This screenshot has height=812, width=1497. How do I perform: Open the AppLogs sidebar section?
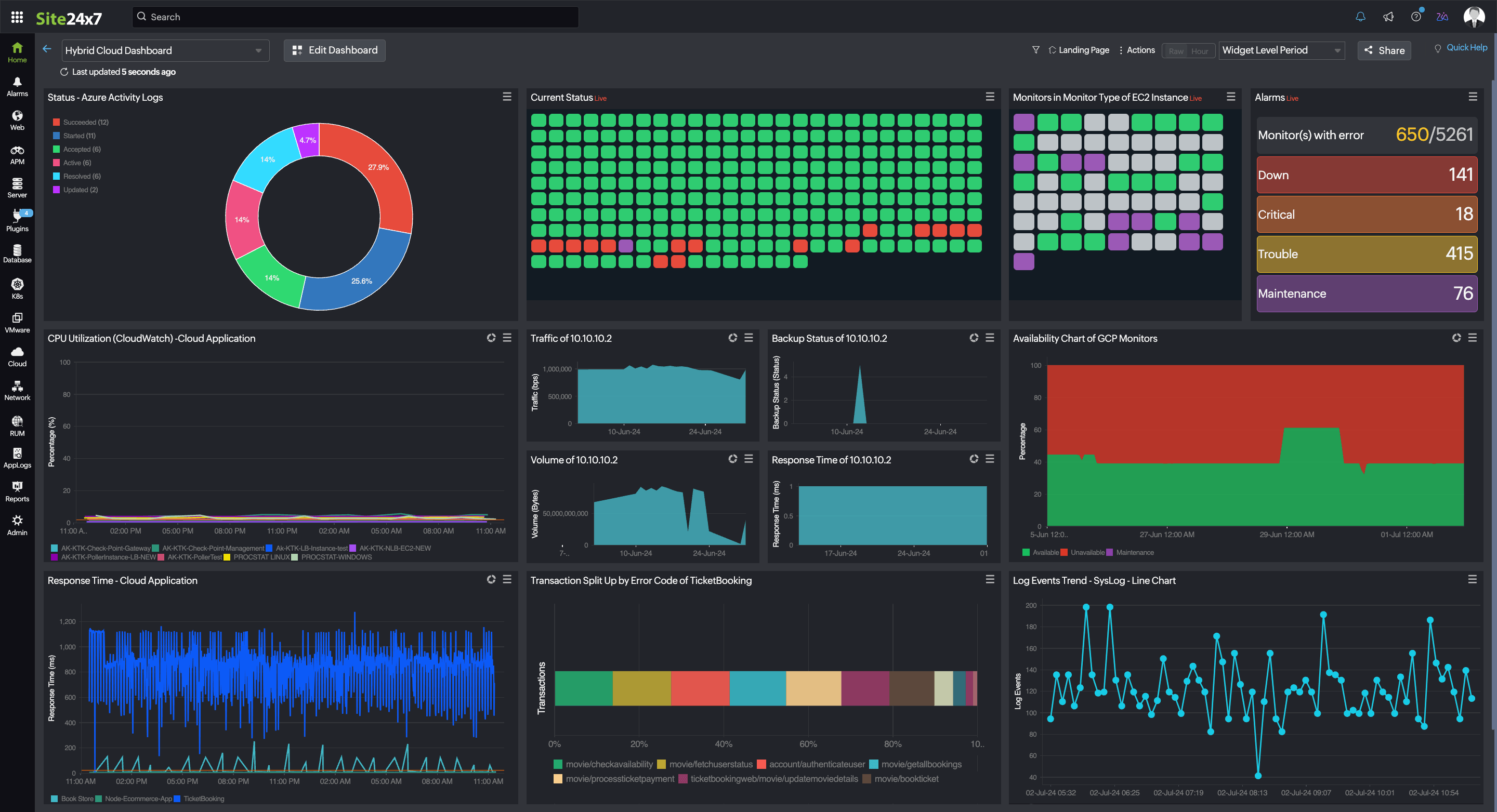pyautogui.click(x=17, y=458)
